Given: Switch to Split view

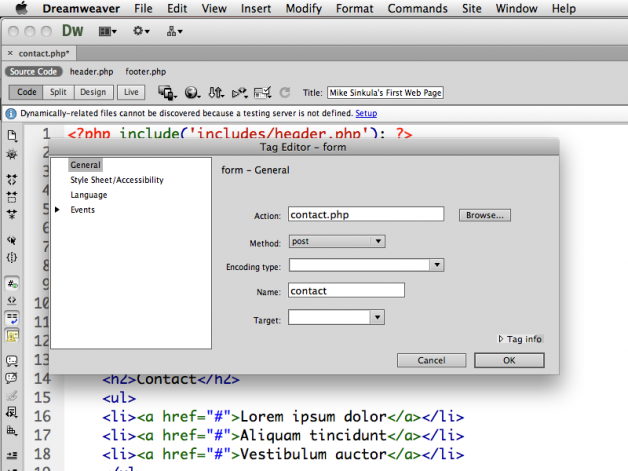Looking at the screenshot, I should 58,92.
